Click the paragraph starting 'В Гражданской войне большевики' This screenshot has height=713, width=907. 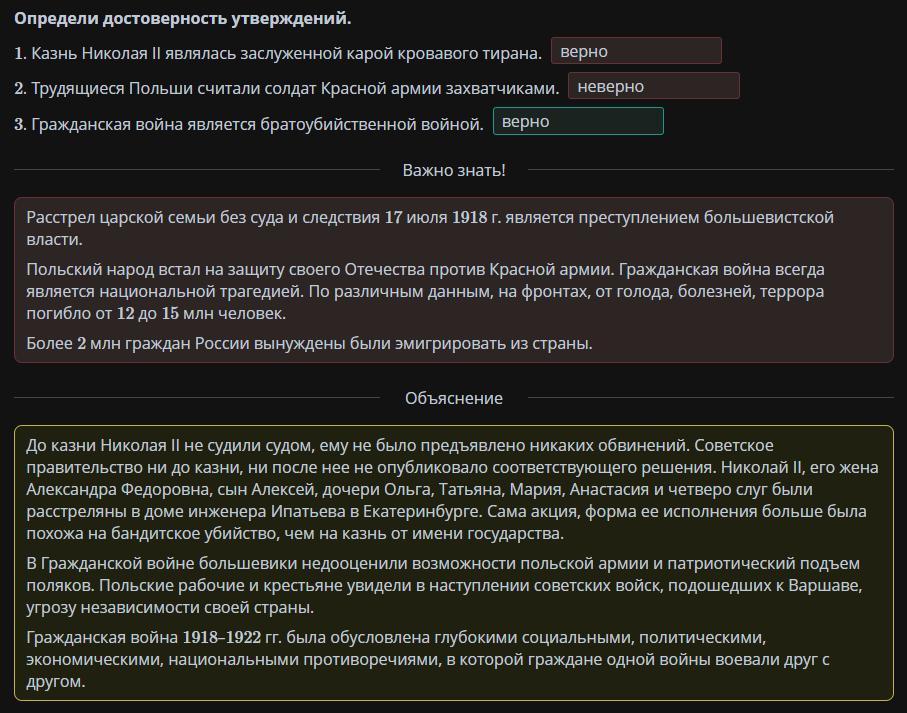(443, 585)
